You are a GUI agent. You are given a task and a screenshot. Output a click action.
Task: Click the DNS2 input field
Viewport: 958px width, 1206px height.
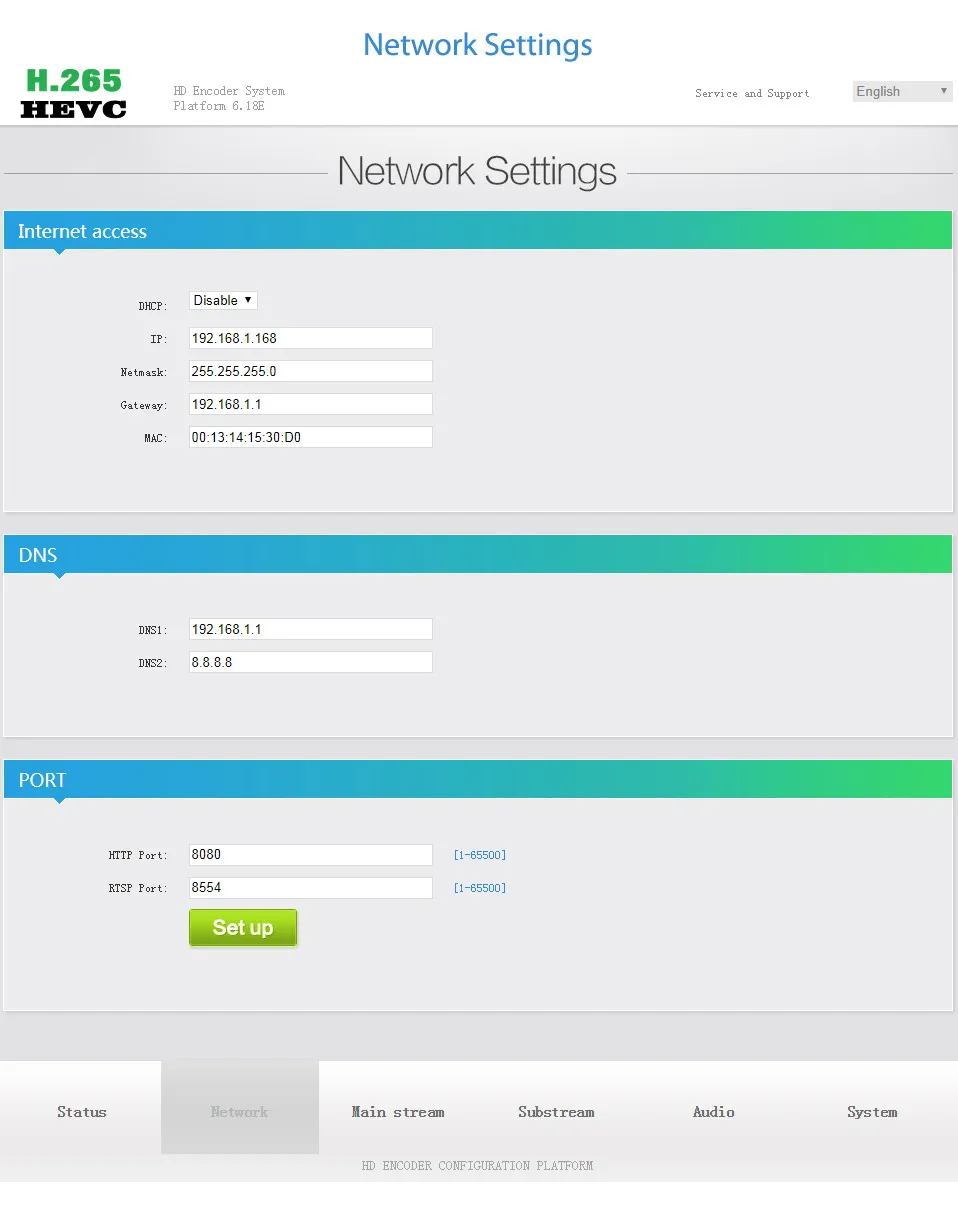311,662
